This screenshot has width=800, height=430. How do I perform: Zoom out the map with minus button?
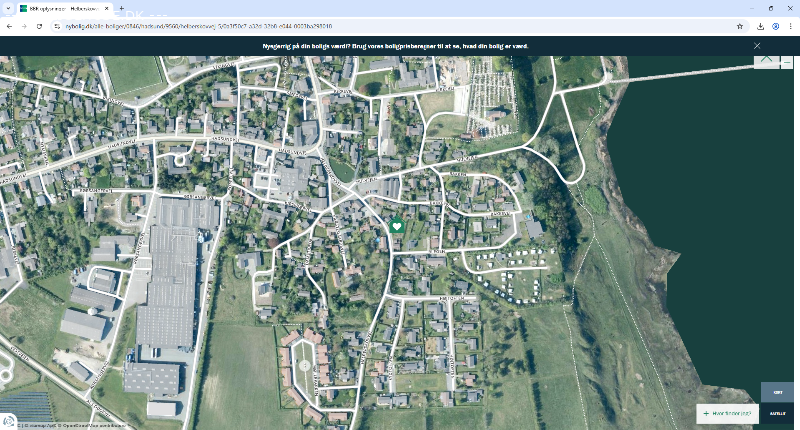[x=787, y=62]
